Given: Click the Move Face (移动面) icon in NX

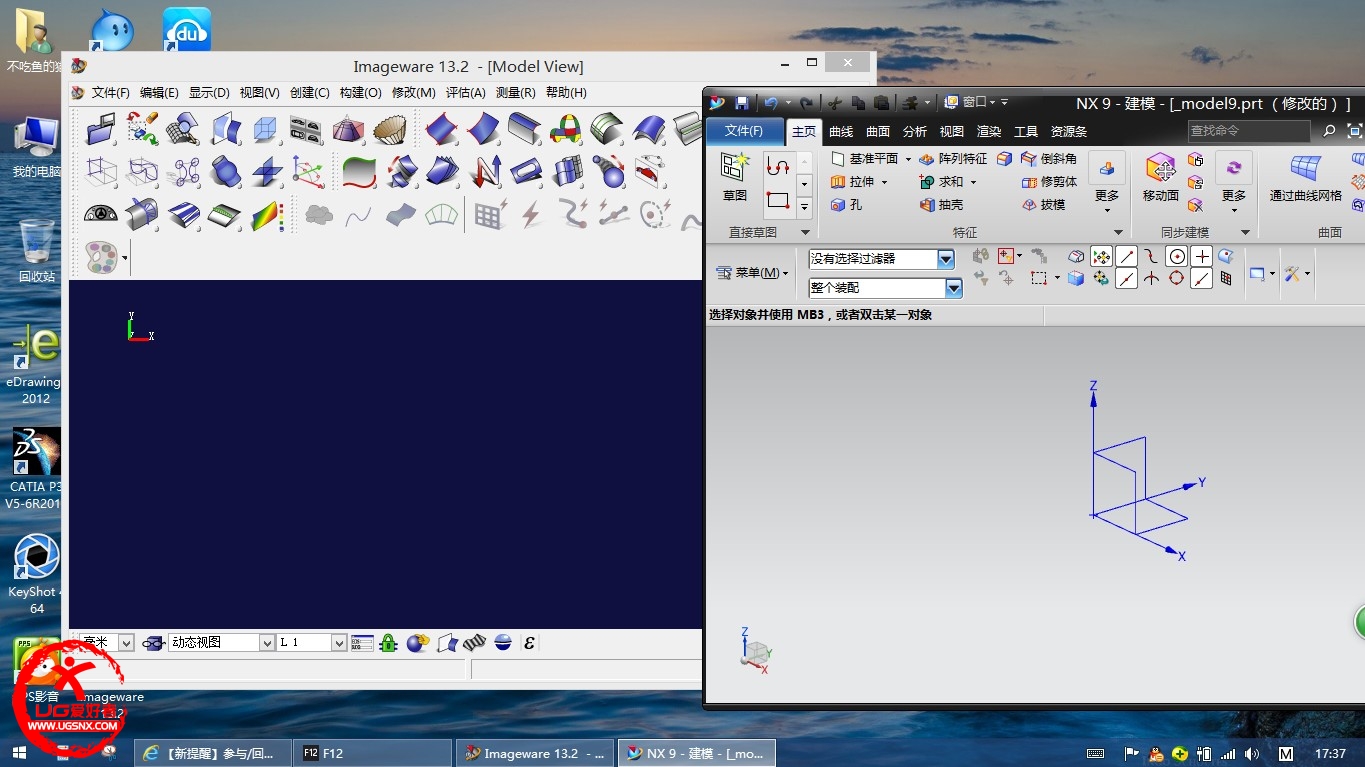Looking at the screenshot, I should 1161,178.
